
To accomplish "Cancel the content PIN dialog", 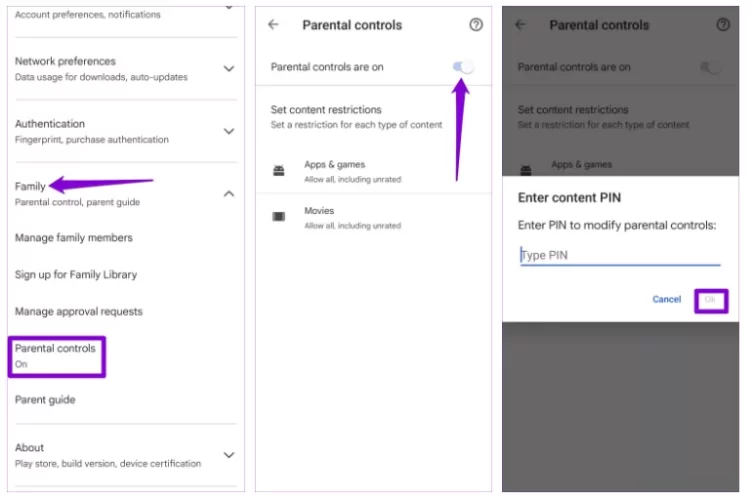I will coord(666,299).
